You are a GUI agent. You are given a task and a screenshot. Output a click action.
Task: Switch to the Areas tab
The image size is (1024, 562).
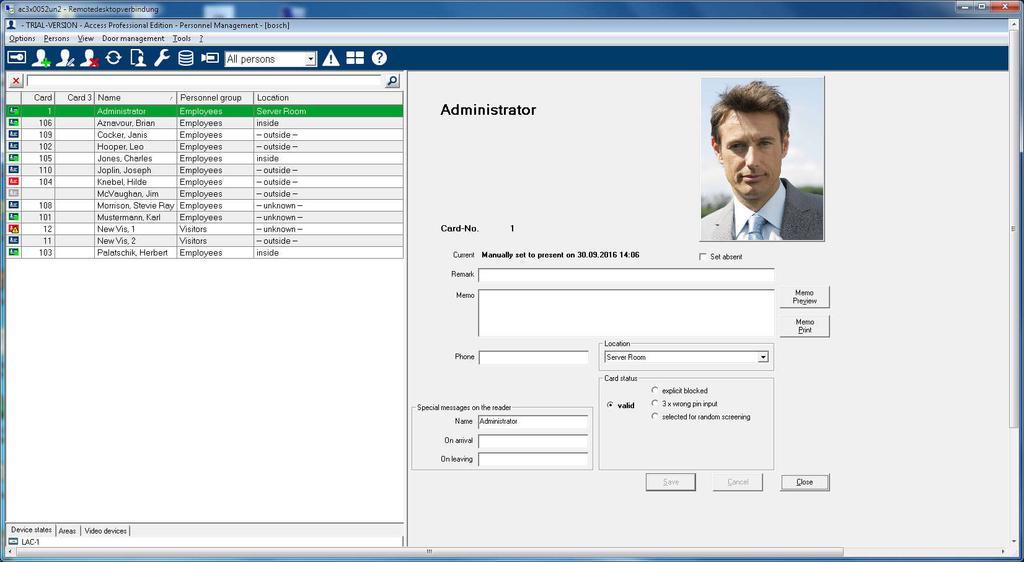67,531
